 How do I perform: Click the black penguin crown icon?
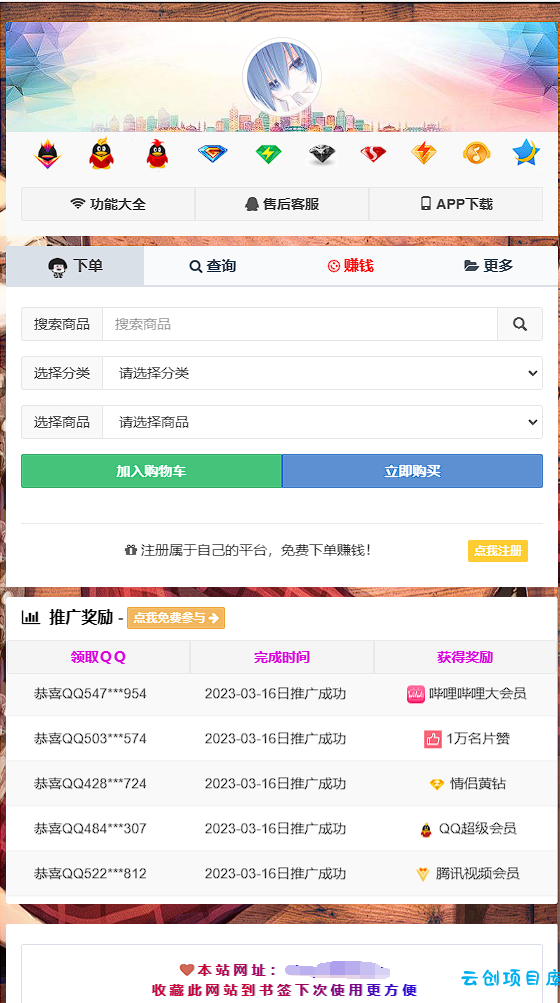click(x=47, y=154)
